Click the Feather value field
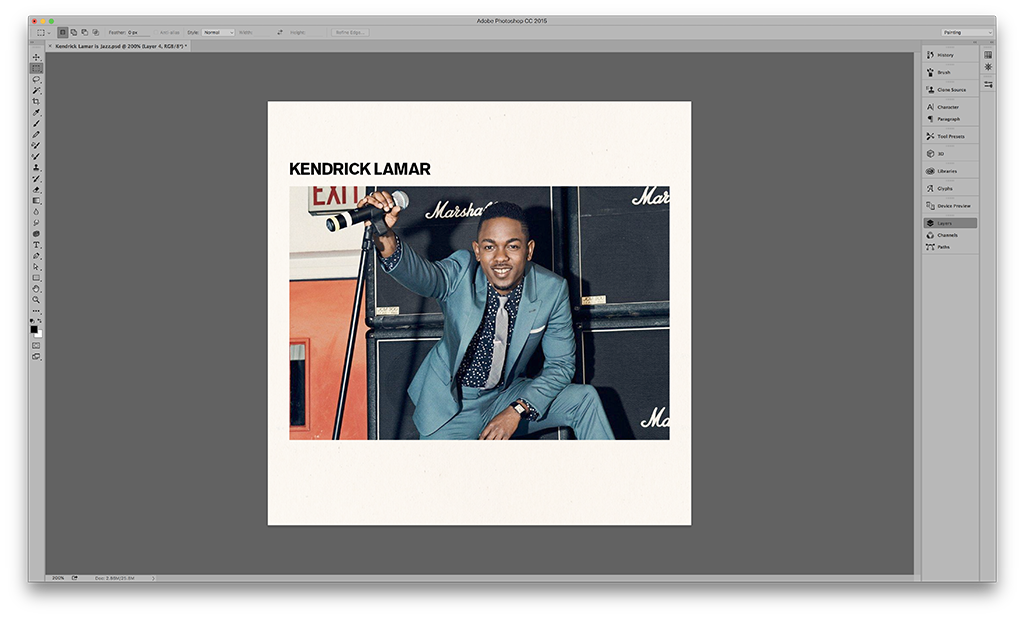Image resolution: width=1024 pixels, height=620 pixels. 138,32
